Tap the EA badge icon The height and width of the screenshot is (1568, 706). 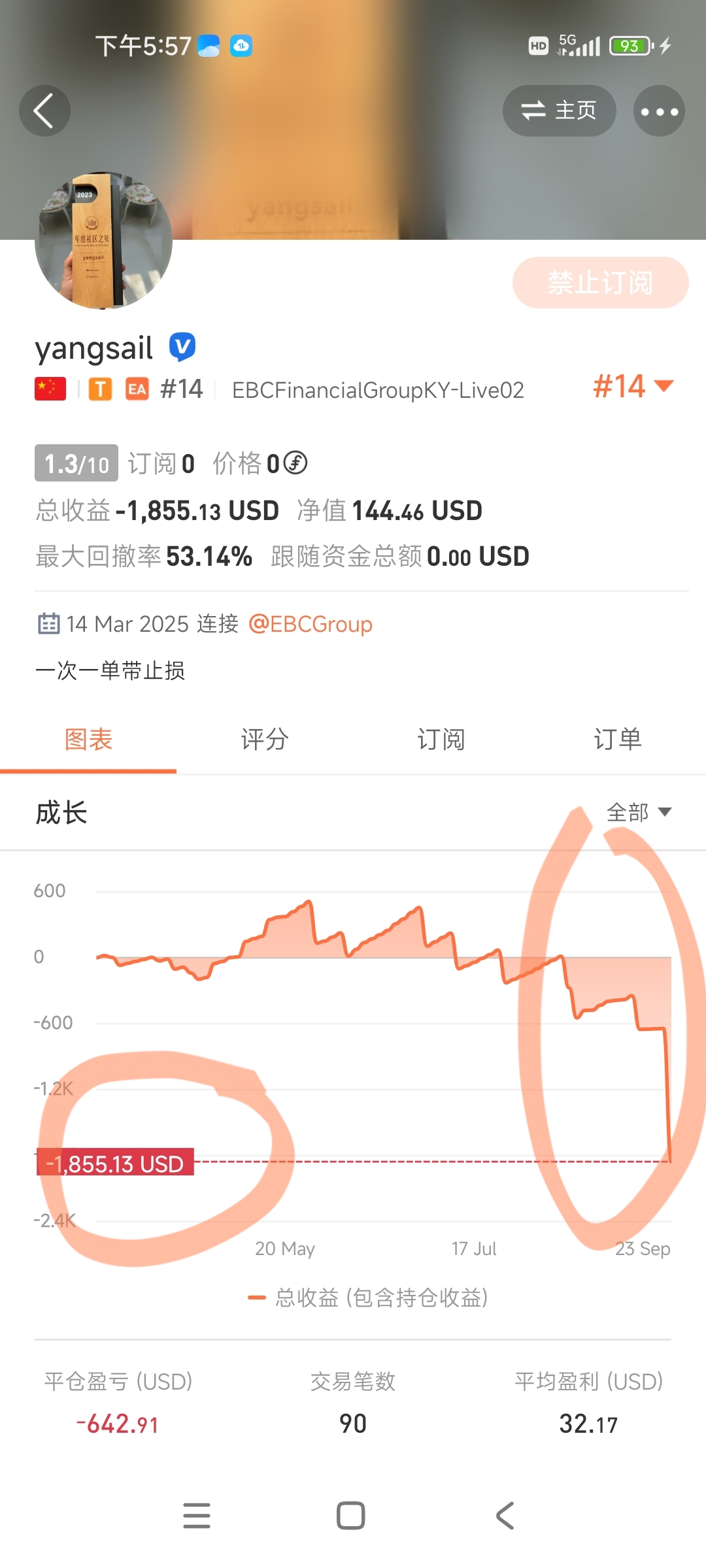137,389
